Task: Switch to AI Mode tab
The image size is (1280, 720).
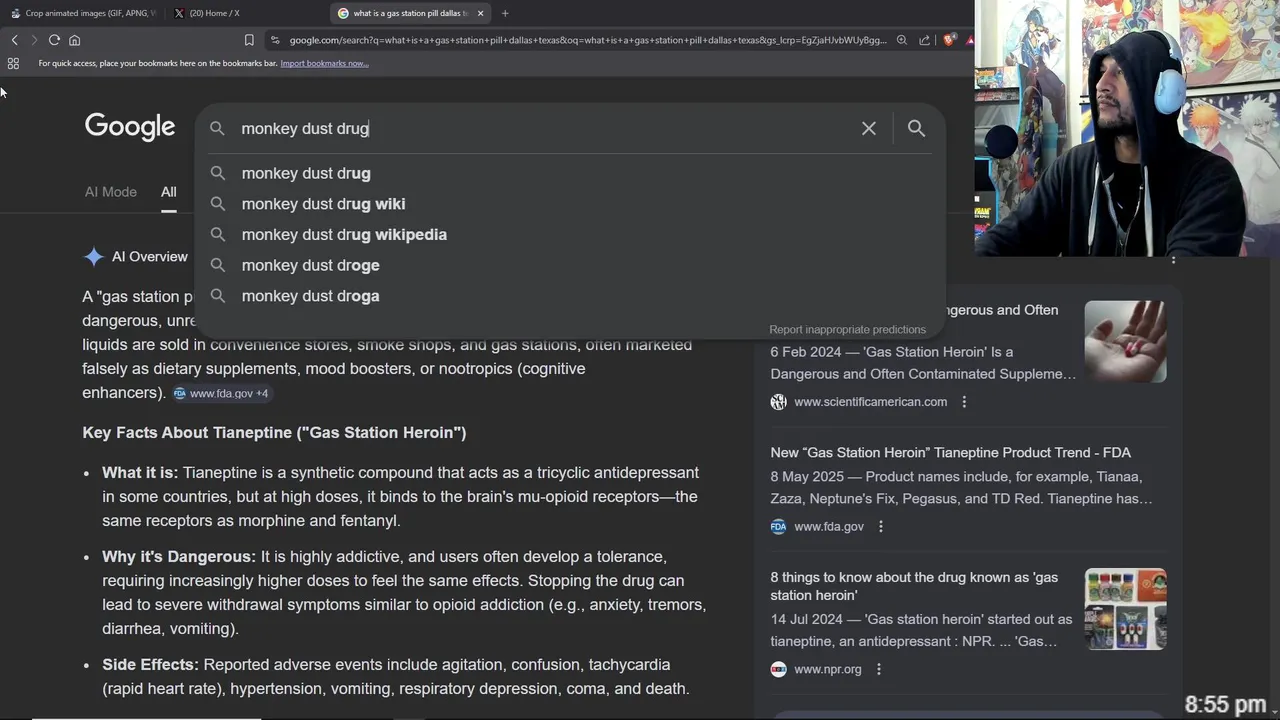Action: (x=110, y=192)
